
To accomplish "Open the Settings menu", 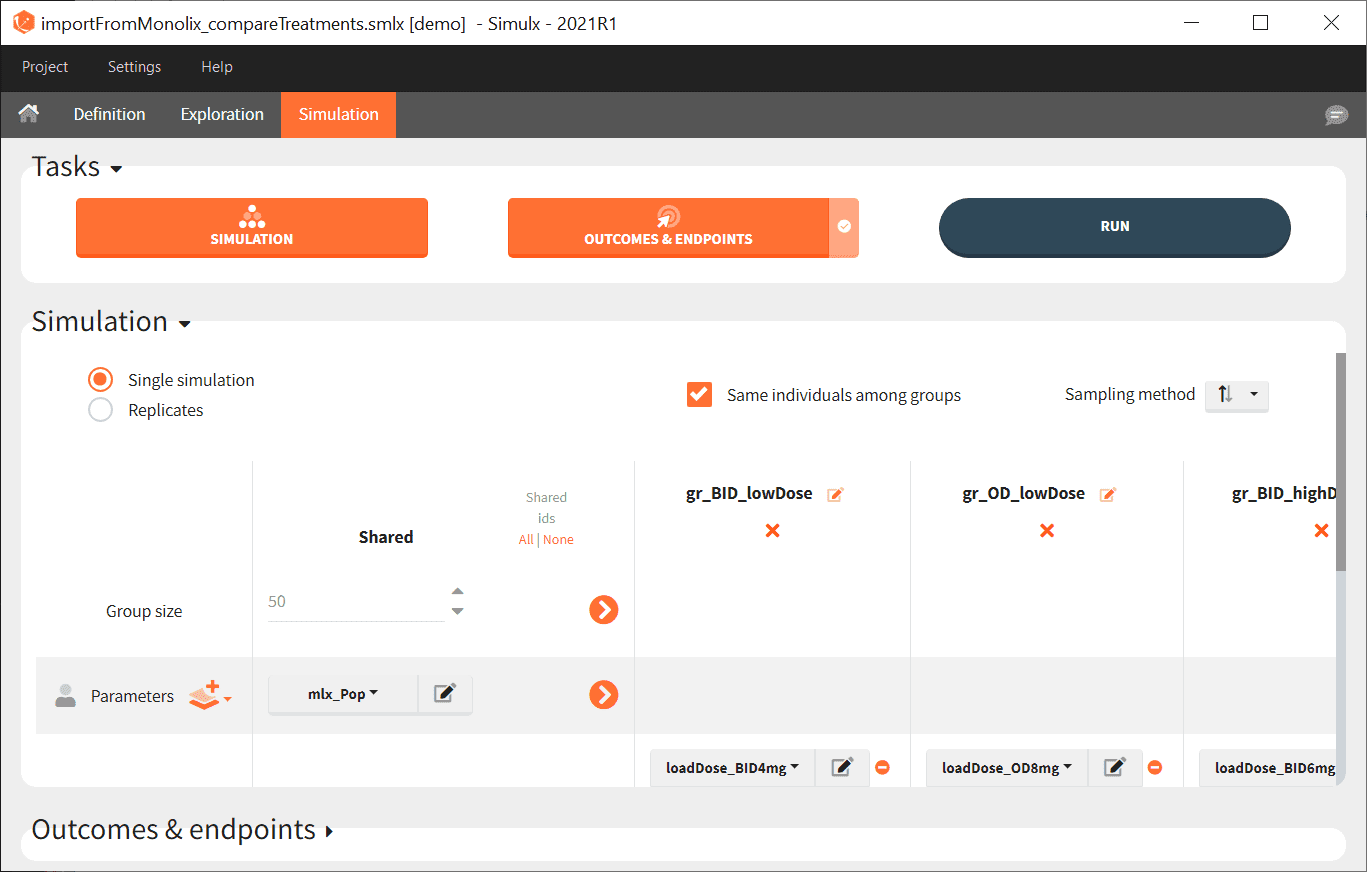I will pos(134,67).
